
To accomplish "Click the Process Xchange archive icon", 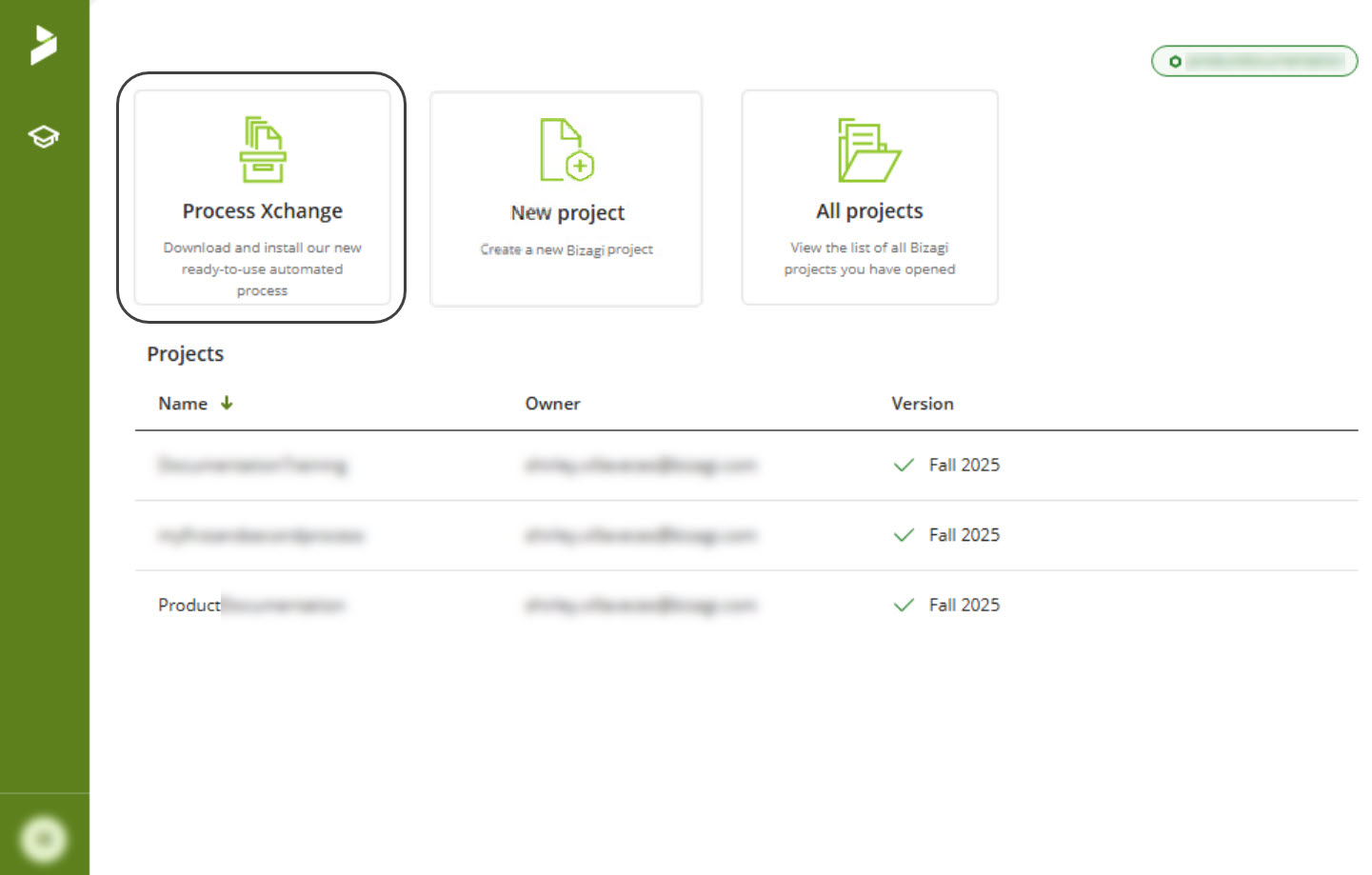I will [263, 149].
